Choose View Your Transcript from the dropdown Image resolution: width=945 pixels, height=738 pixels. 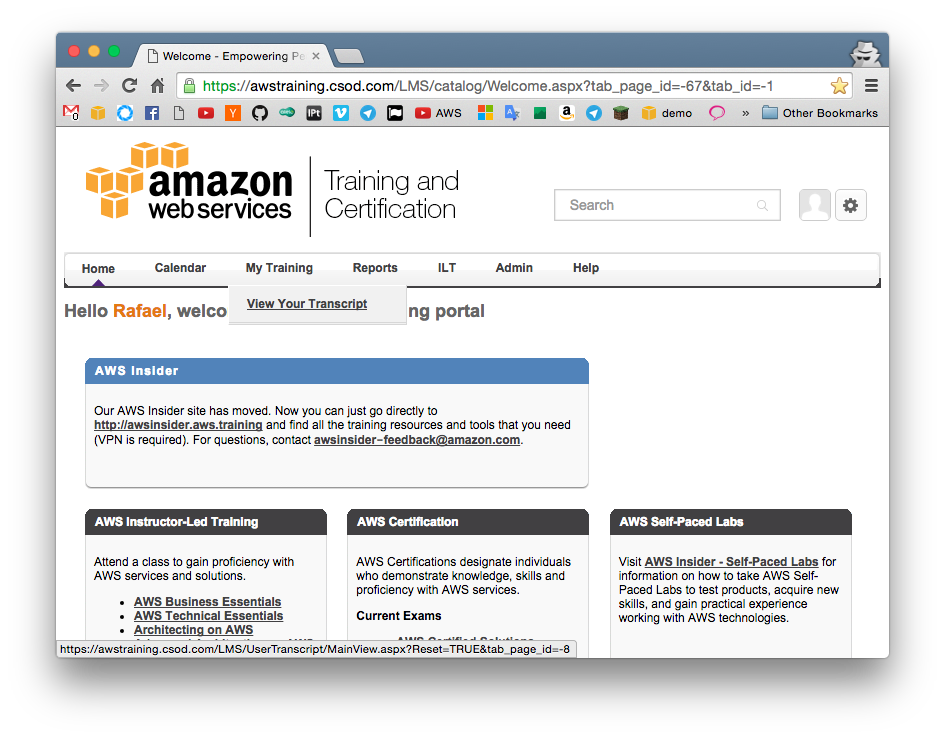point(307,304)
